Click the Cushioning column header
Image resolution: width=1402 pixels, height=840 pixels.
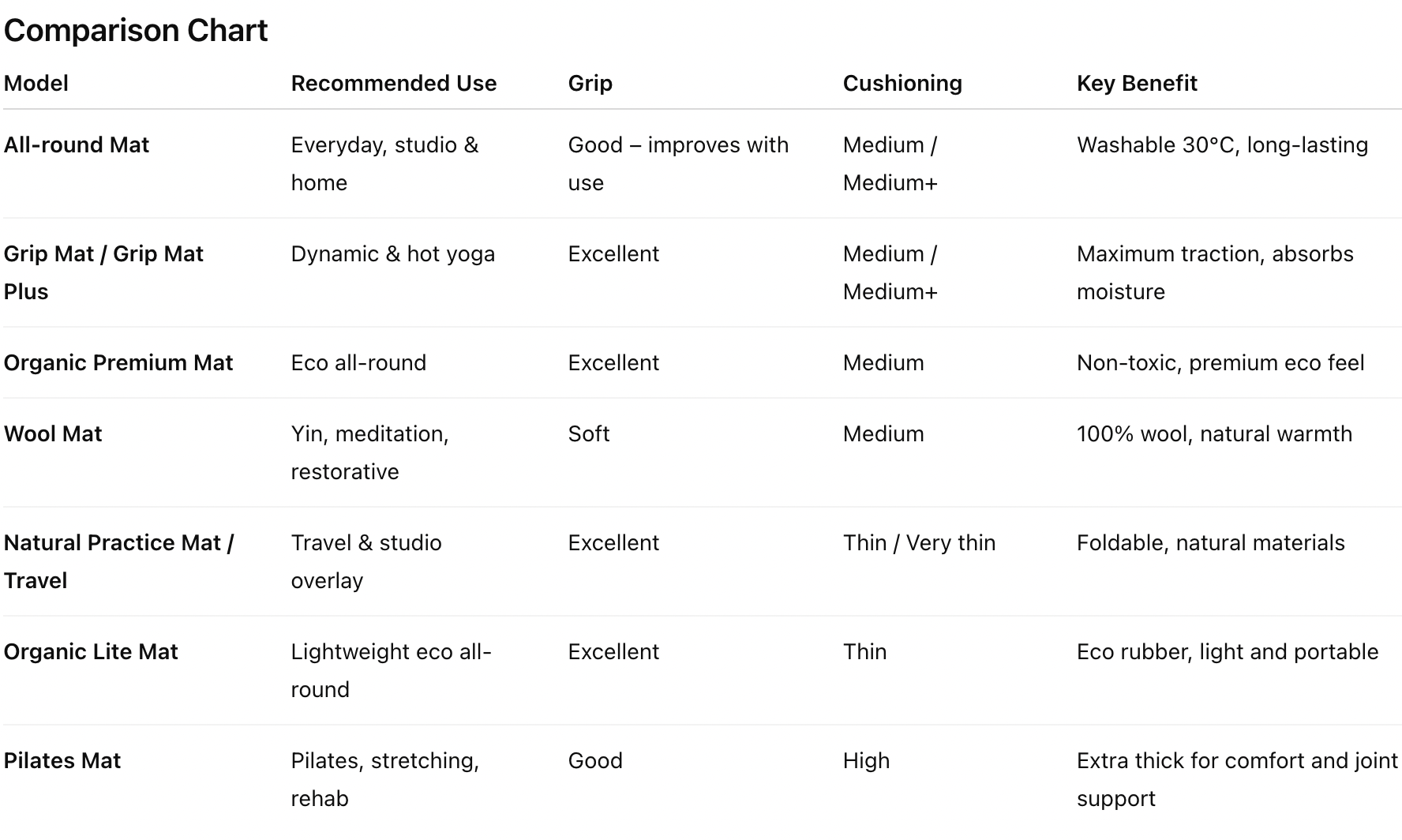point(902,83)
